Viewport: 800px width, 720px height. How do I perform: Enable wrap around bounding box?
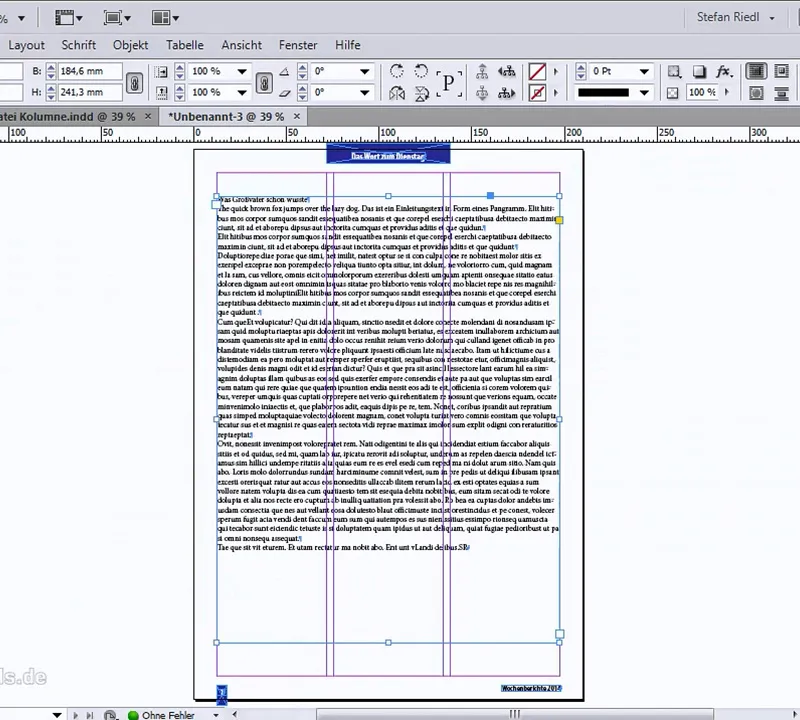tap(781, 71)
